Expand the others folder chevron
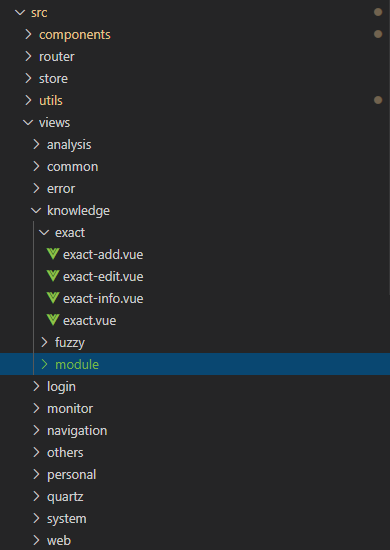This screenshot has height=550, width=390. click(x=36, y=452)
